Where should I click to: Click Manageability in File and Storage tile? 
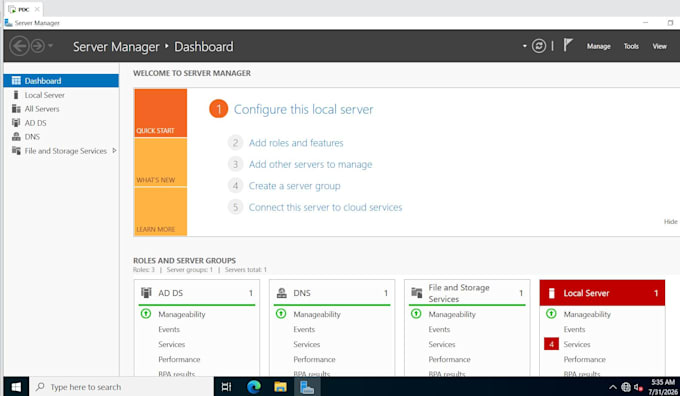452,314
